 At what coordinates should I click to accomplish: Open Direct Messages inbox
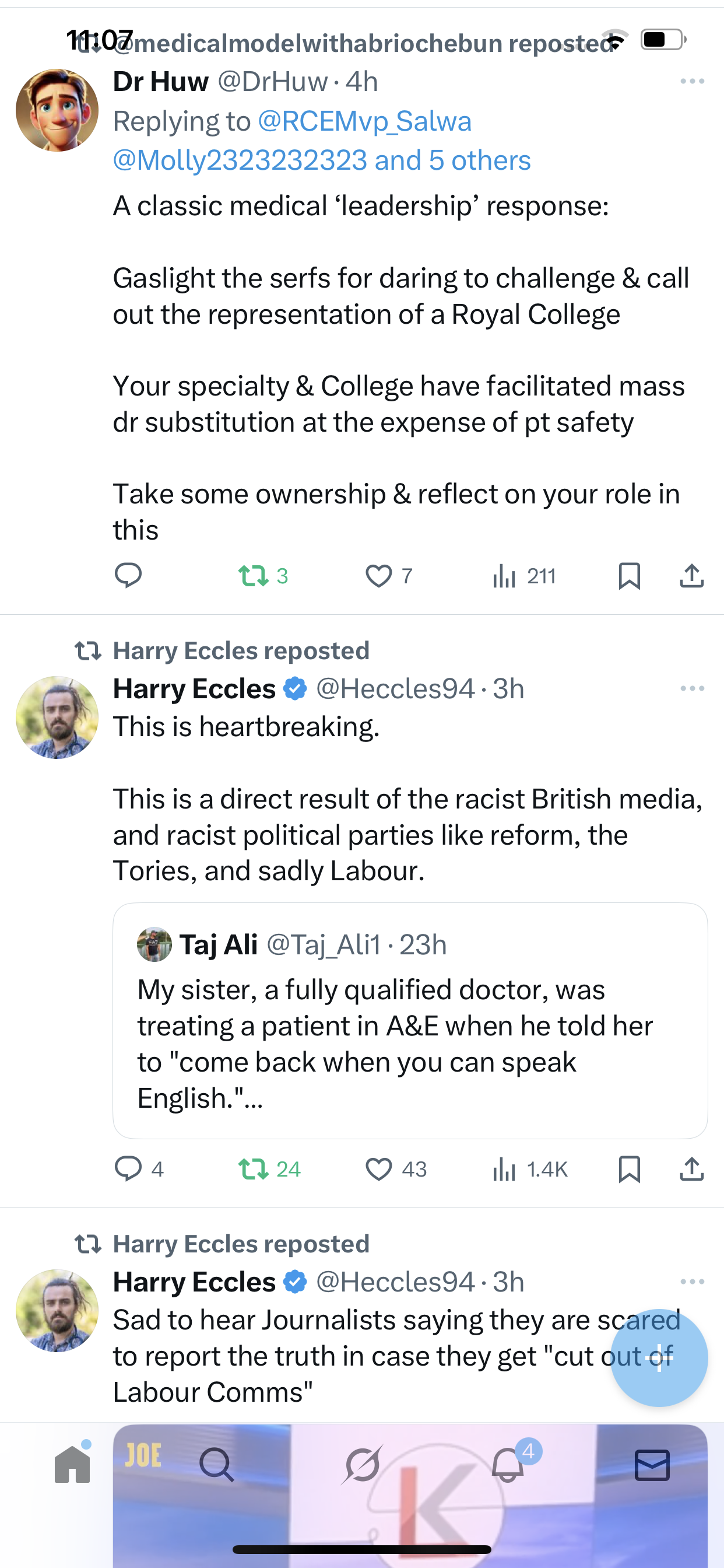pyautogui.click(x=652, y=1464)
